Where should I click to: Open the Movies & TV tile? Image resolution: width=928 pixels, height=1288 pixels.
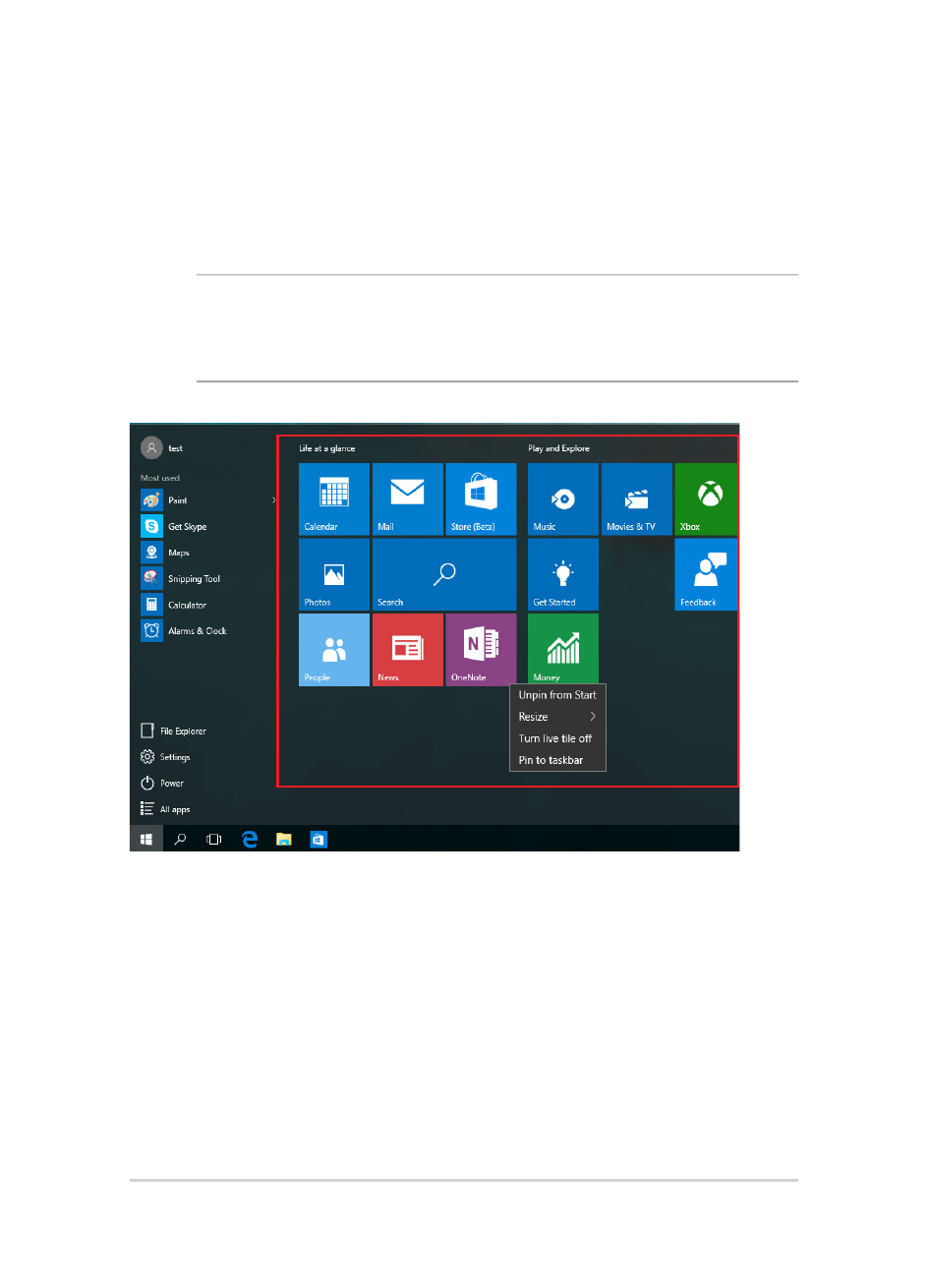coord(637,499)
